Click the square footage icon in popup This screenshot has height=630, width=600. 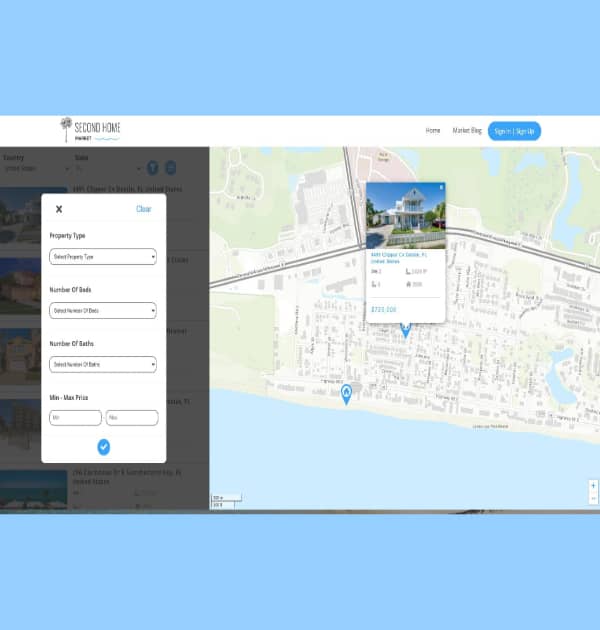point(408,271)
